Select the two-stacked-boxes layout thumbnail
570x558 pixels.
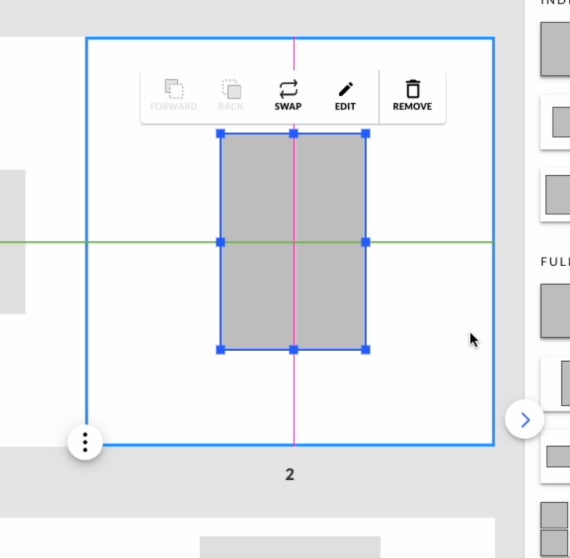pos(554,529)
